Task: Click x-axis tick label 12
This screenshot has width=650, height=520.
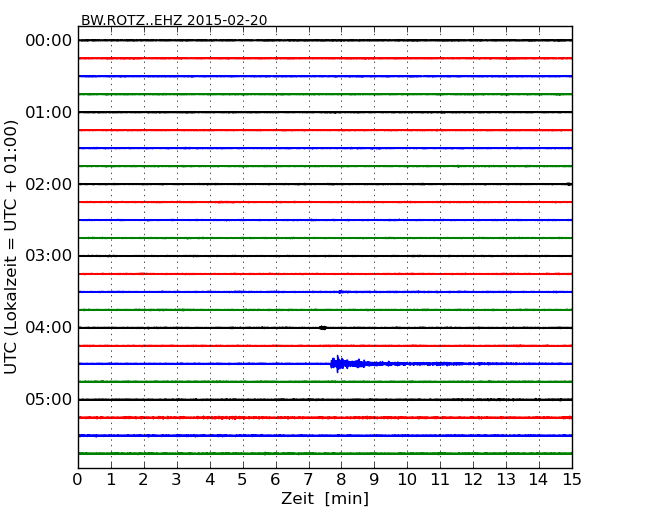Action: pos(473,480)
